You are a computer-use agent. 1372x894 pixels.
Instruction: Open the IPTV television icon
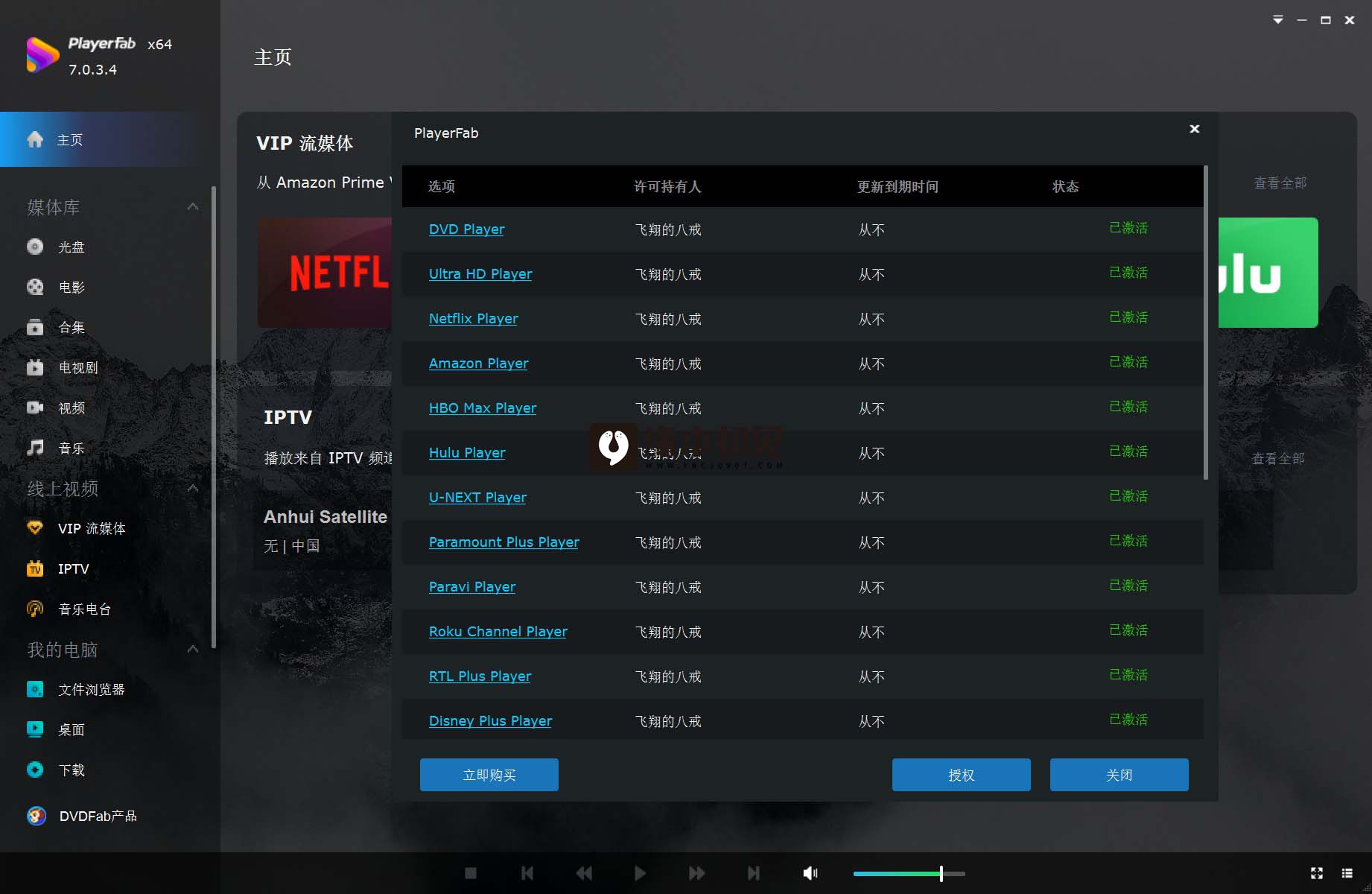[x=35, y=568]
